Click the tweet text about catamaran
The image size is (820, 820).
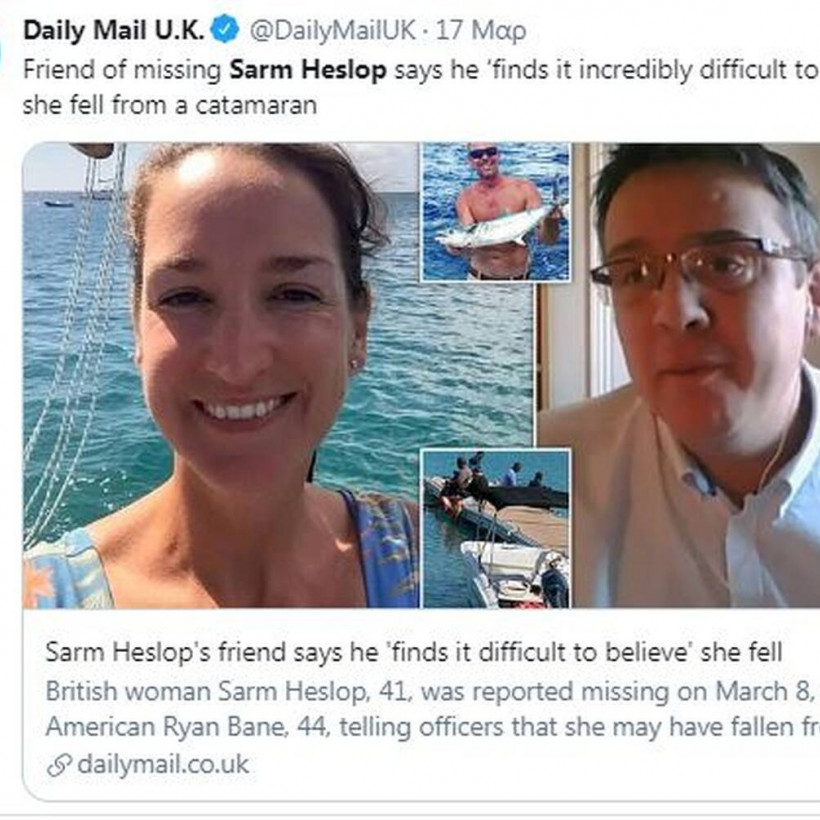pos(421,87)
